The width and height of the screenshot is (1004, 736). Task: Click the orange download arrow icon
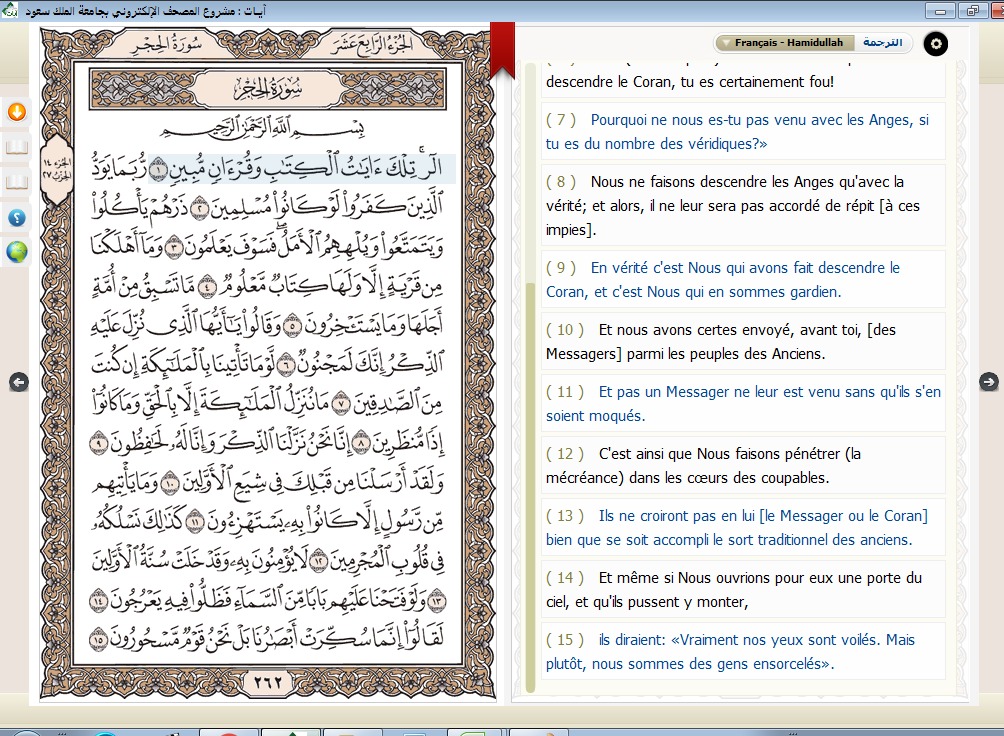click(17, 112)
